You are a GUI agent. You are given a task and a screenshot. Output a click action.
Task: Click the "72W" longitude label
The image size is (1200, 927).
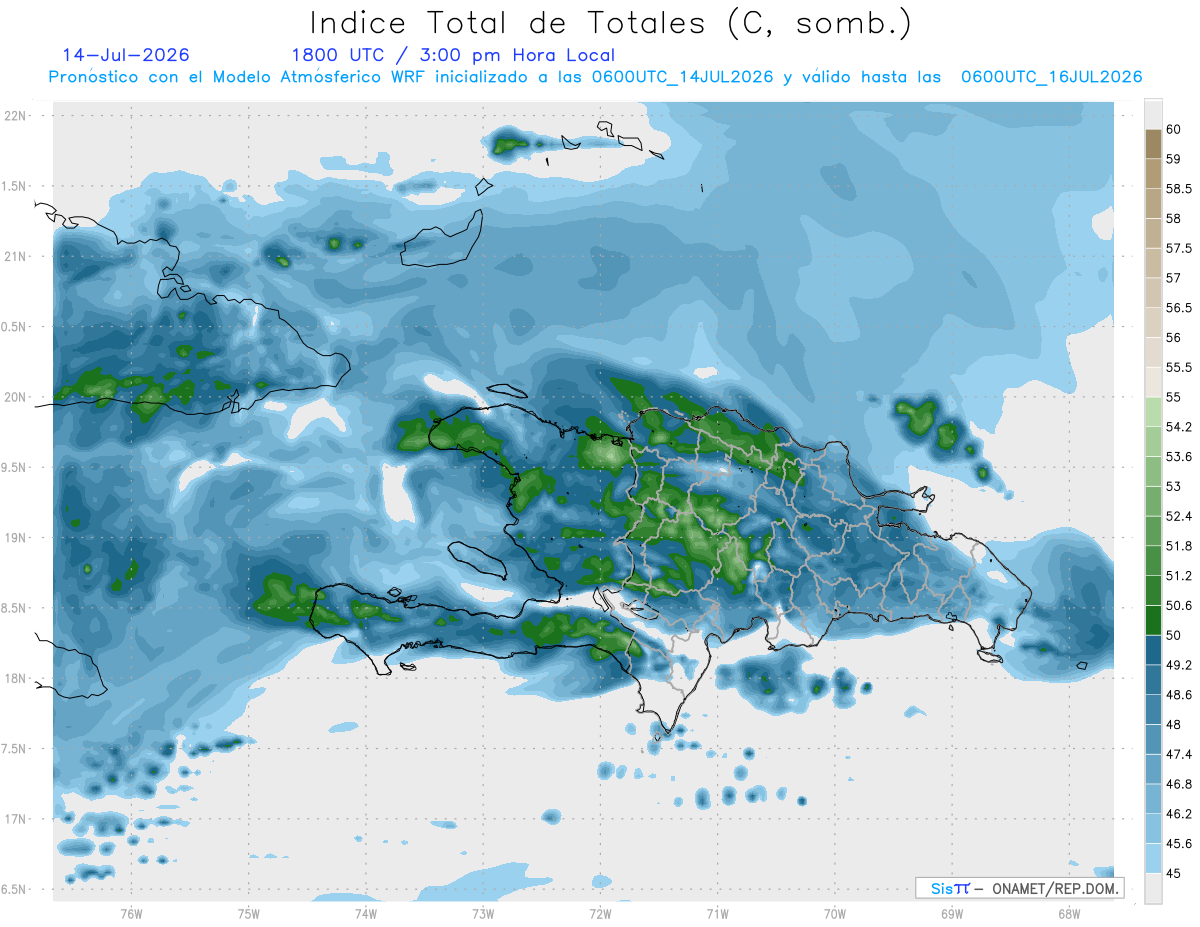point(600,913)
